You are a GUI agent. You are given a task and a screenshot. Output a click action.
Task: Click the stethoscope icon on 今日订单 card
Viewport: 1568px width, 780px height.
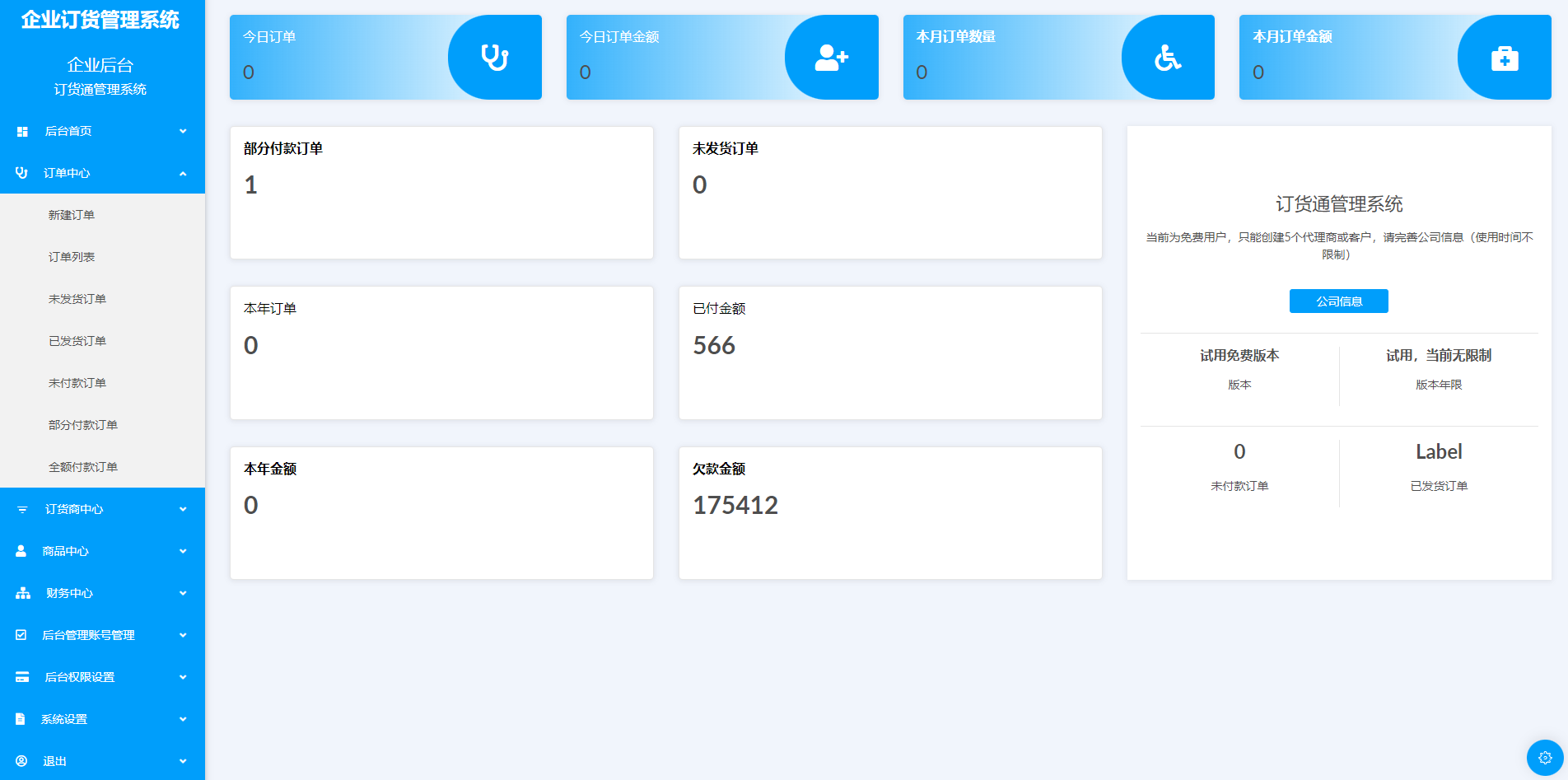click(x=494, y=58)
